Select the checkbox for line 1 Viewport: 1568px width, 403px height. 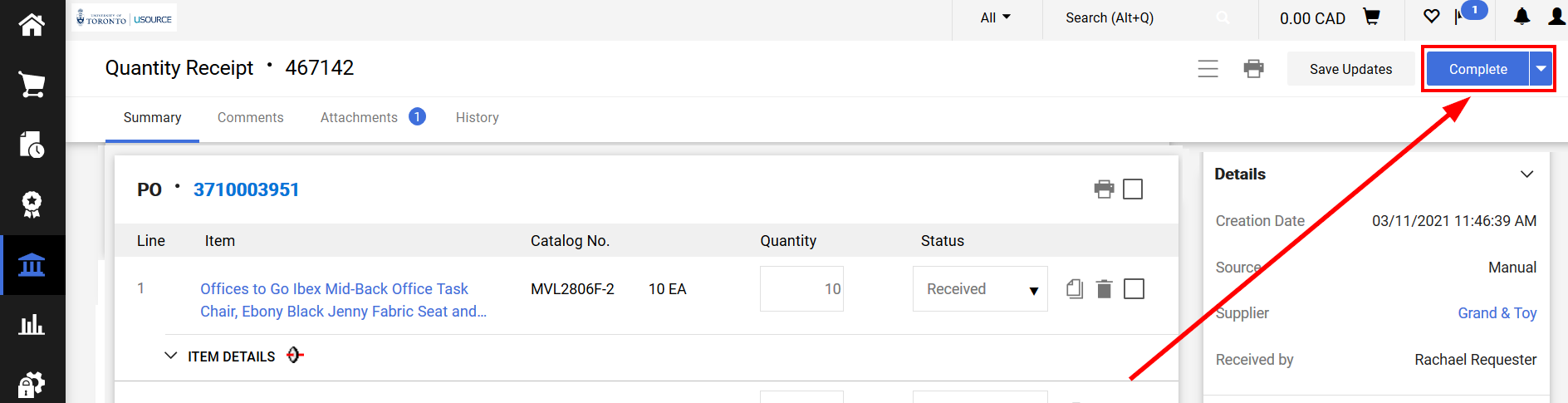coord(1134,289)
